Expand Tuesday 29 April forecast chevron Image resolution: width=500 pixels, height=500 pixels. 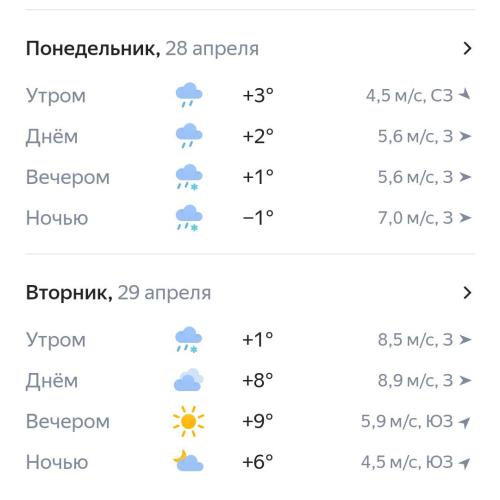(x=468, y=293)
